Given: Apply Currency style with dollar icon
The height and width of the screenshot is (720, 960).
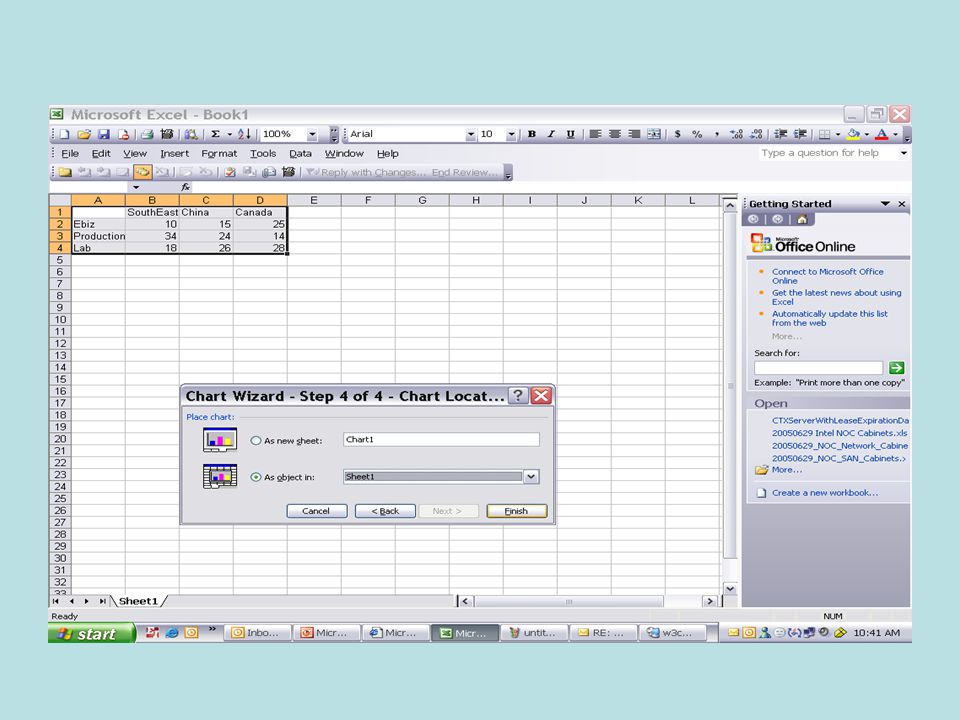Looking at the screenshot, I should [x=677, y=134].
